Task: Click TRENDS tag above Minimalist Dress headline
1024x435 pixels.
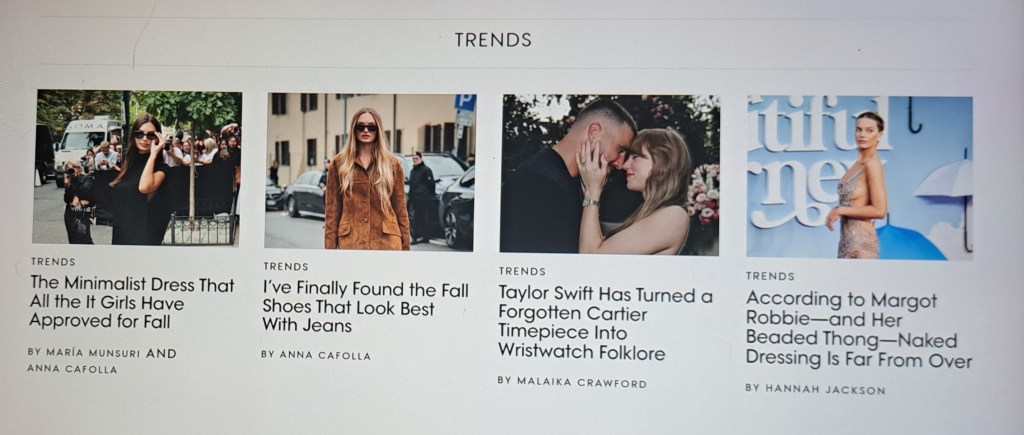Action: click(53, 261)
